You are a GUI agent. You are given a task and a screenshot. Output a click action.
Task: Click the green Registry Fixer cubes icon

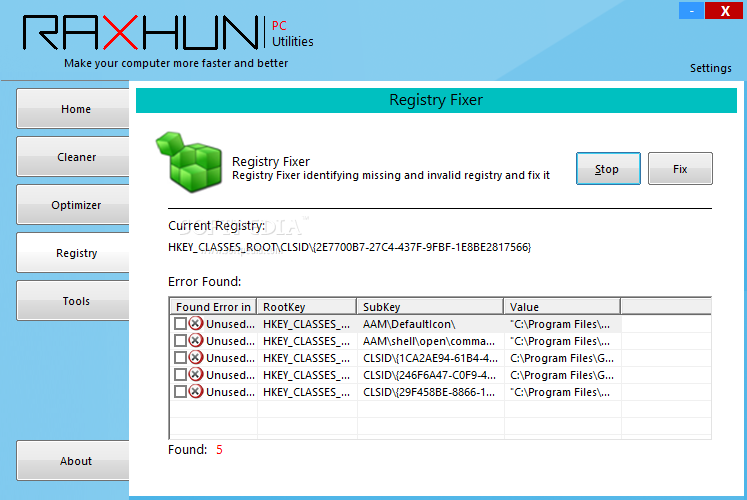click(x=190, y=162)
